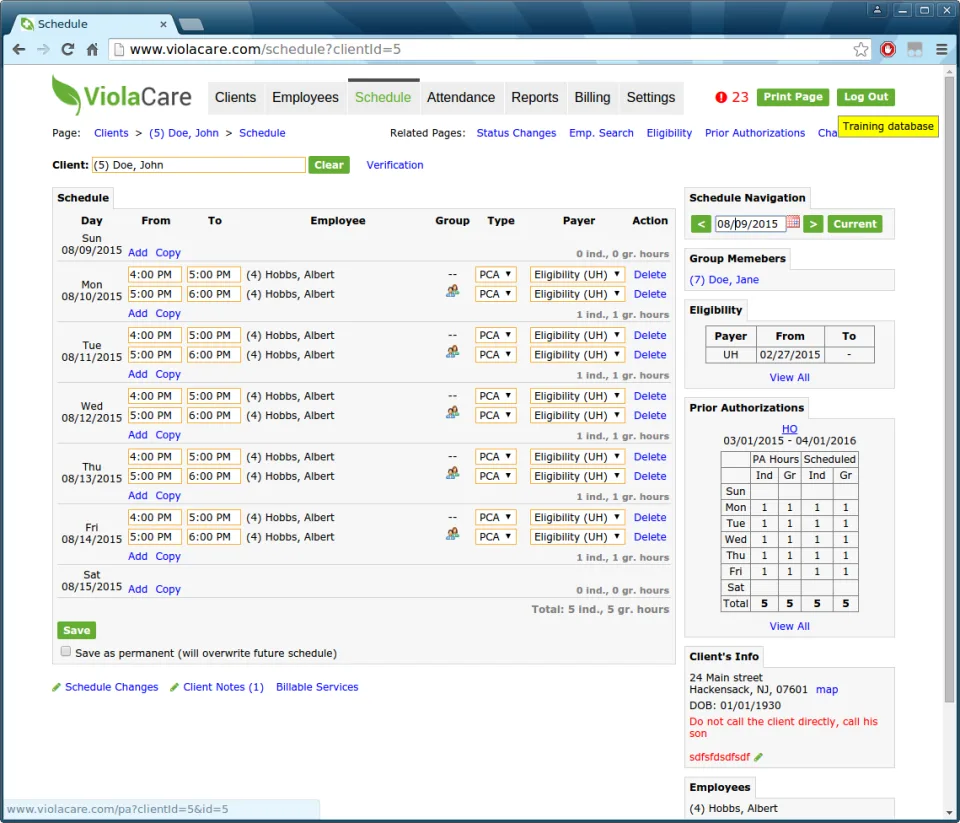The height and width of the screenshot is (823, 960).
Task: Click the red alert notification icon
Action: coord(721,97)
